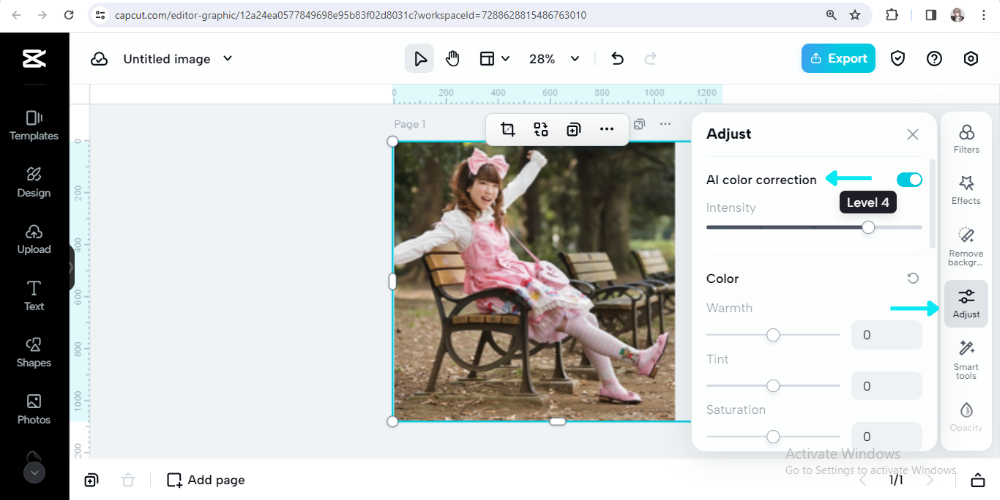The image size is (1000, 500).
Task: Expand more sidebar items with down chevron
Action: pos(34,473)
